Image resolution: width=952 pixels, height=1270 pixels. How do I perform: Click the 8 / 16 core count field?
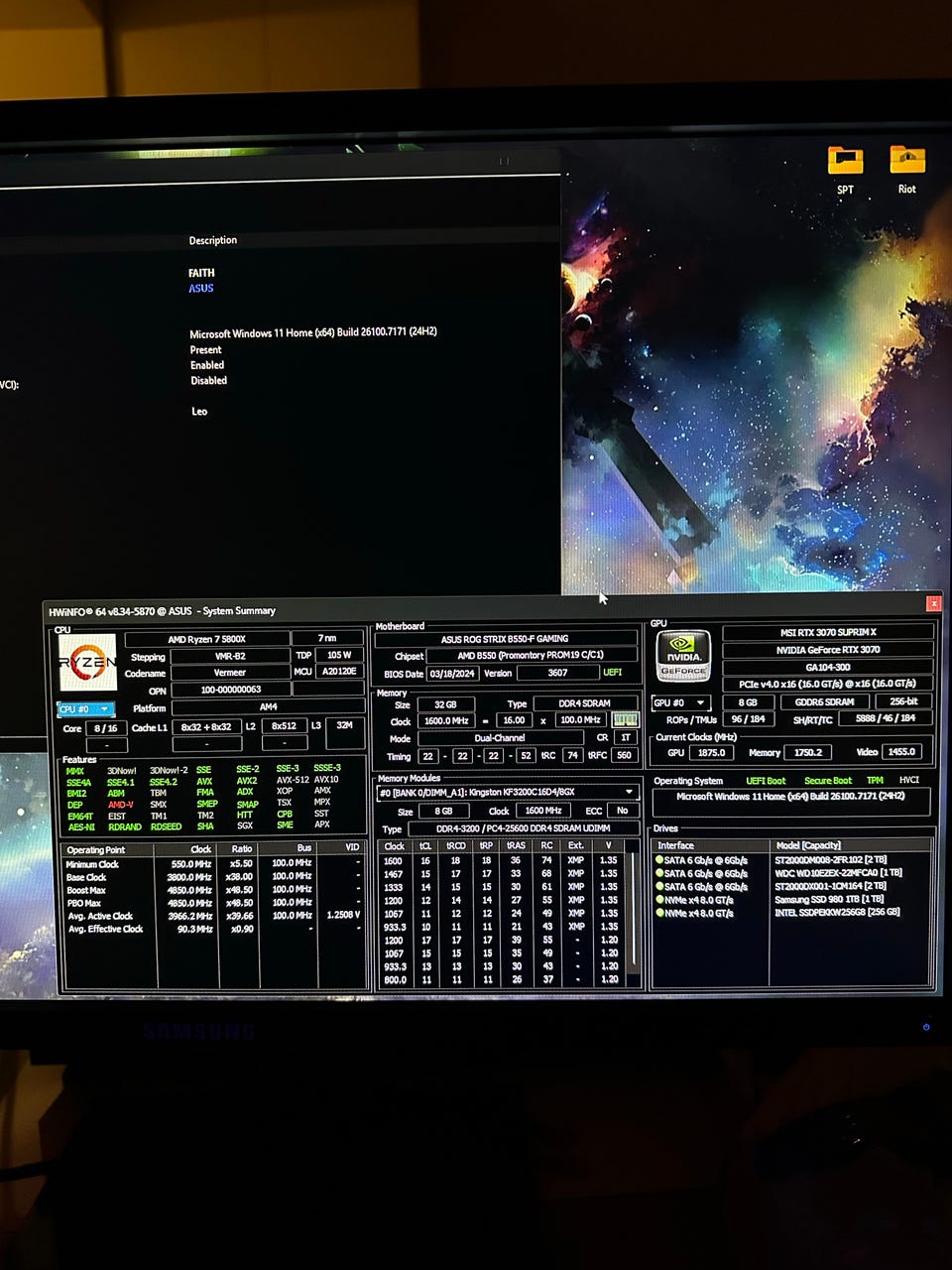(x=105, y=728)
